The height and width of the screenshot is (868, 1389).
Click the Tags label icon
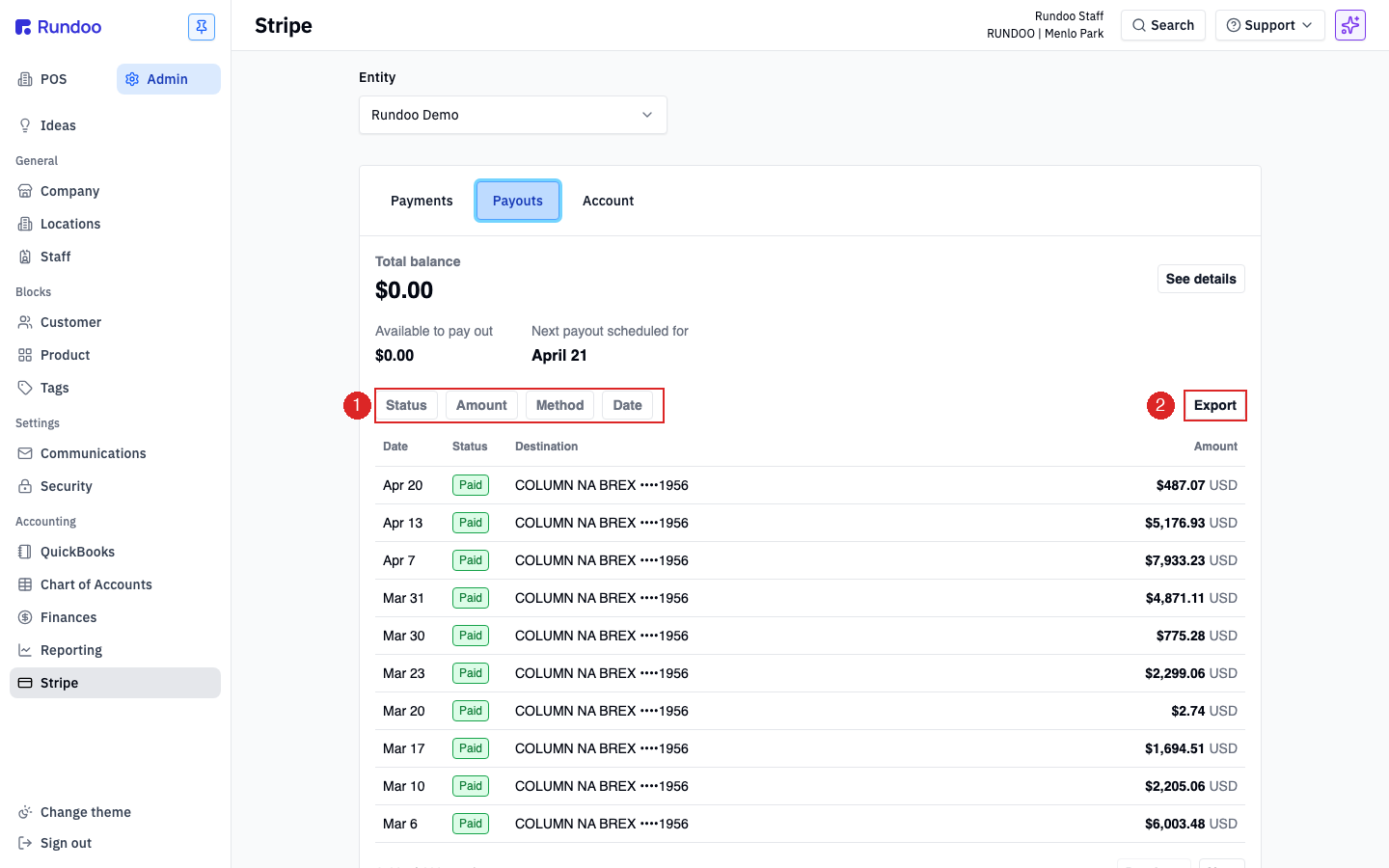tap(25, 388)
